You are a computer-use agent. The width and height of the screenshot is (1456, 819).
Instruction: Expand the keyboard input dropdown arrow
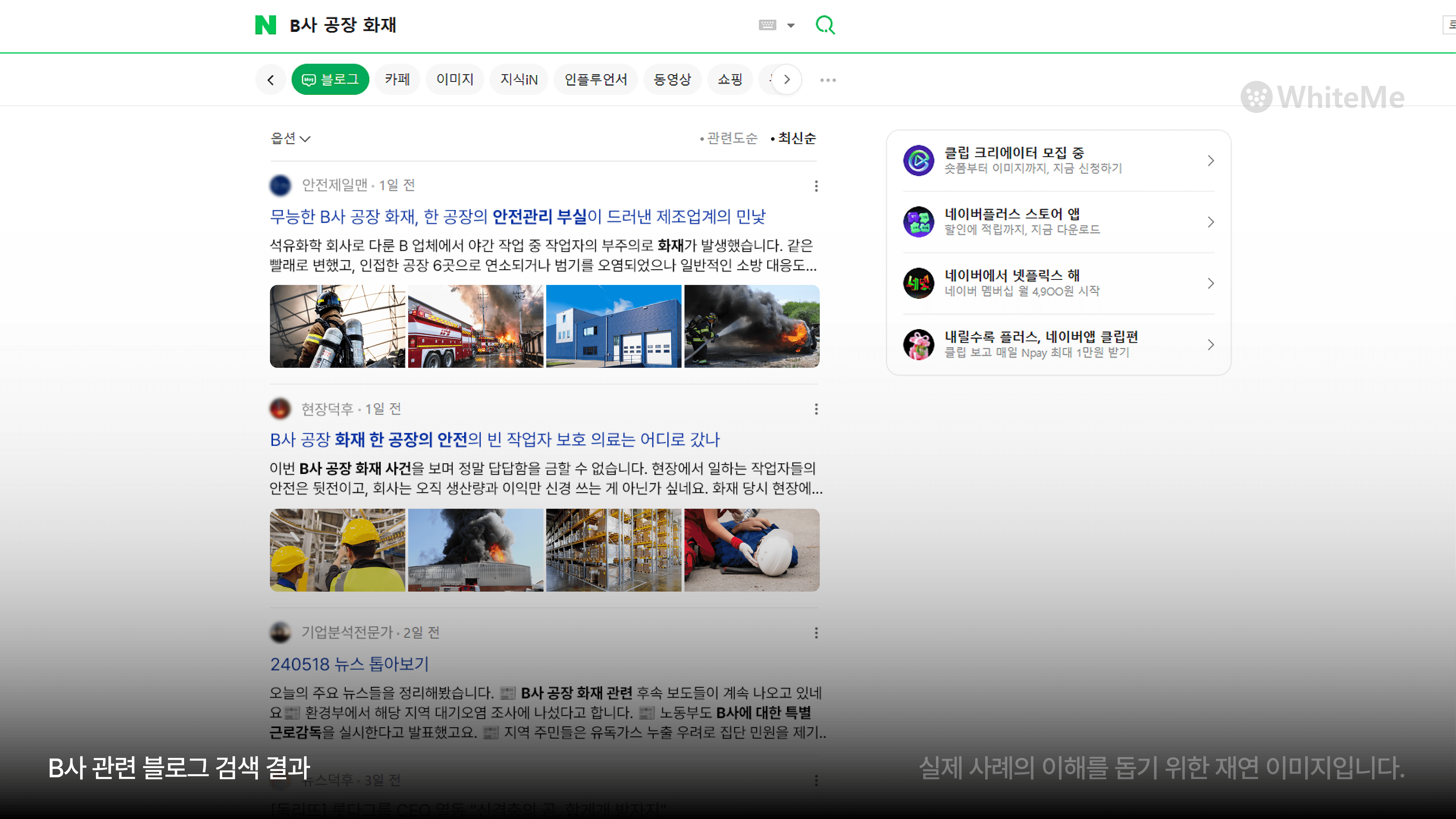coord(791,25)
